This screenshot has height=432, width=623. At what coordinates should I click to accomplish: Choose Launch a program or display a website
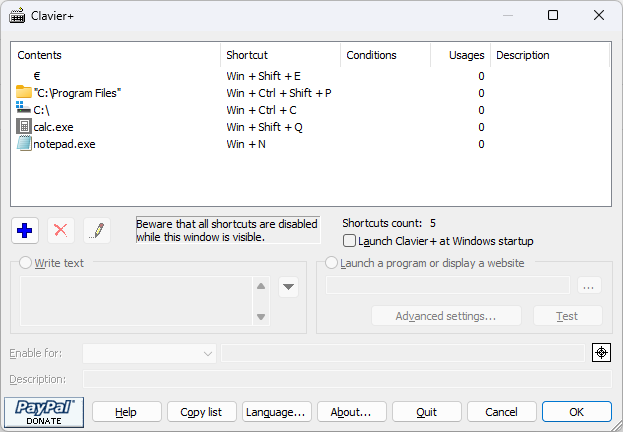(x=332, y=263)
